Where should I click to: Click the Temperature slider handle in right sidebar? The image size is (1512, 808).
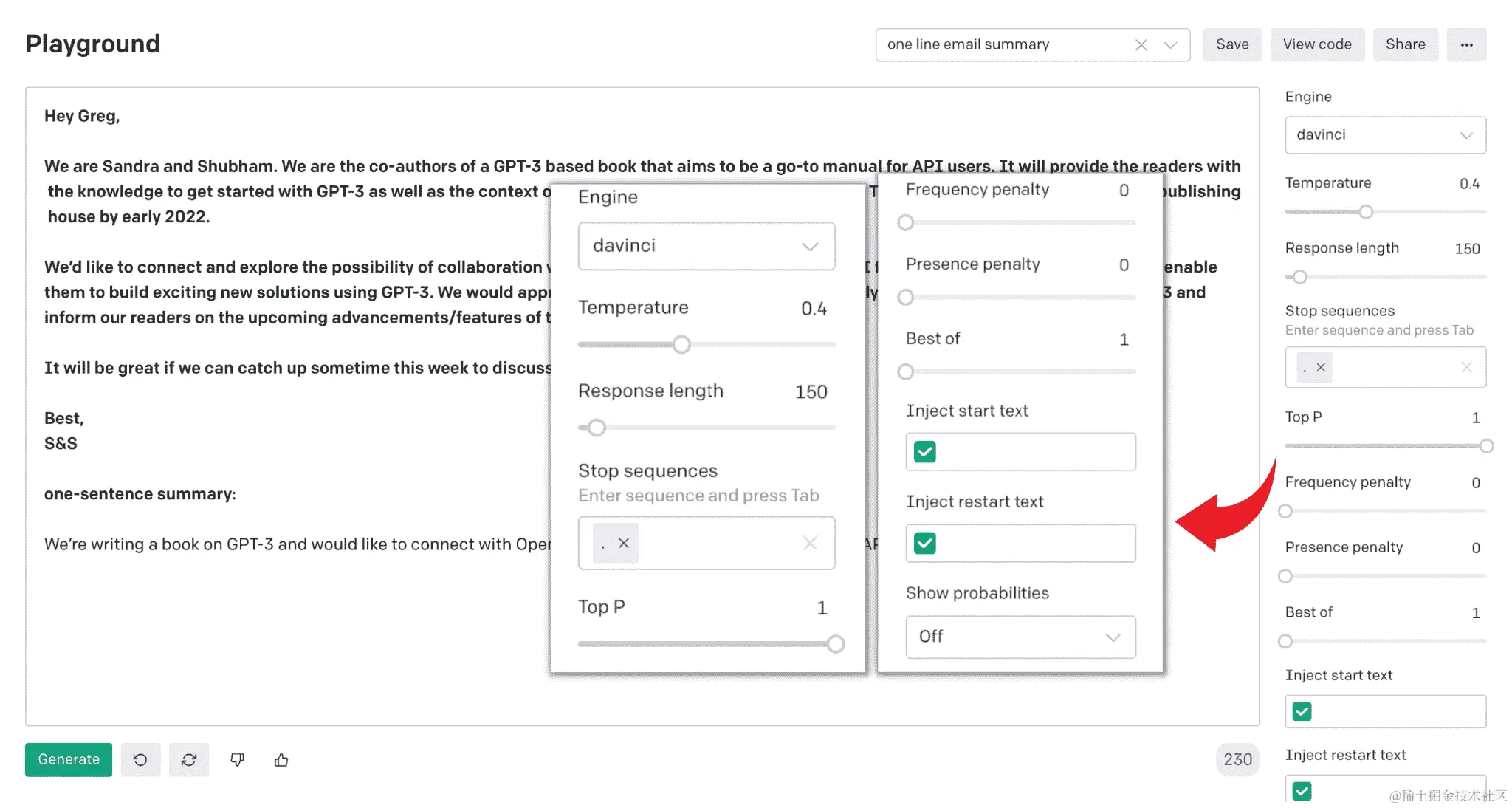pyautogui.click(x=1366, y=212)
